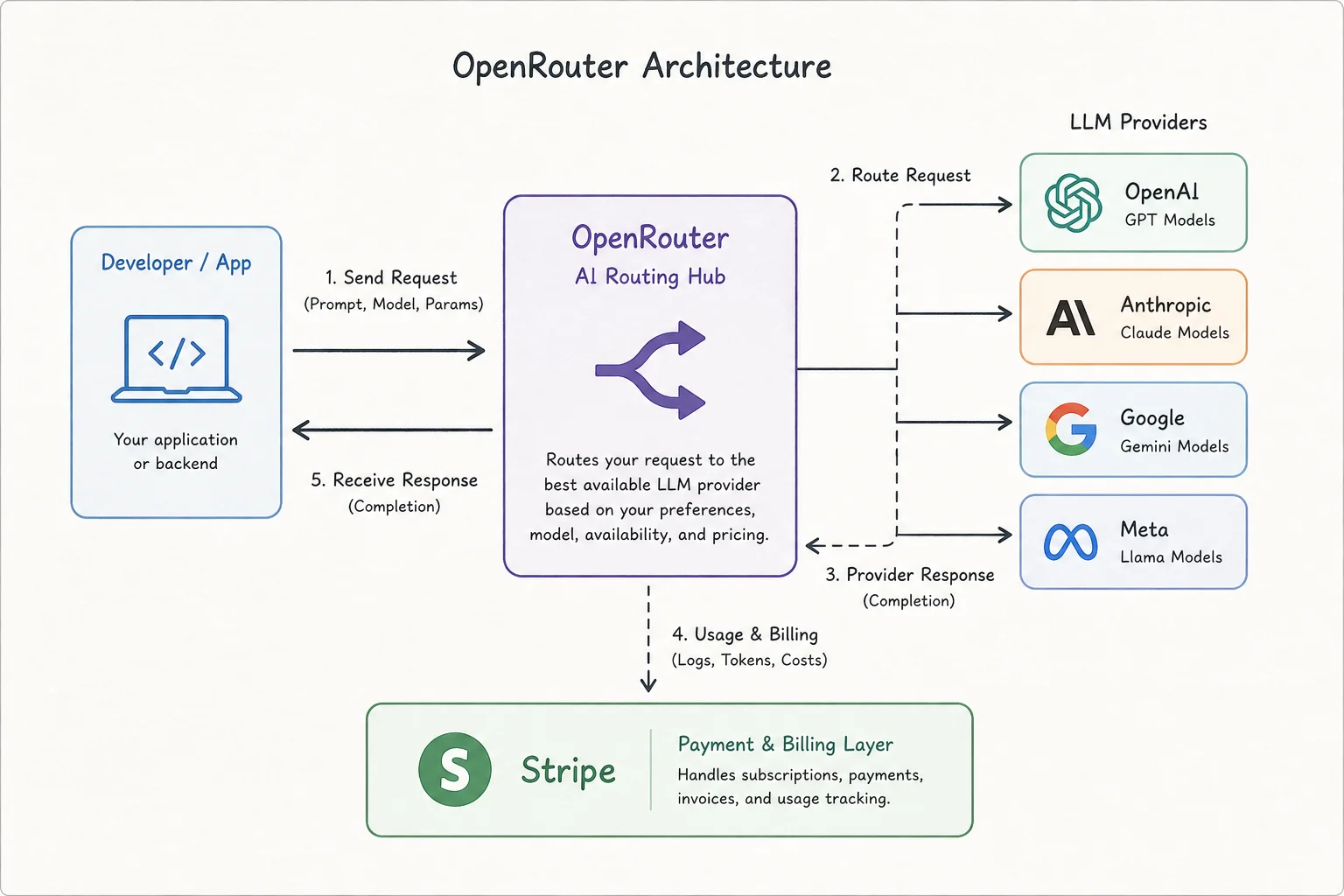Image resolution: width=1344 pixels, height=896 pixels.
Task: Click the Anthropic provider name
Action: [x=1166, y=305]
